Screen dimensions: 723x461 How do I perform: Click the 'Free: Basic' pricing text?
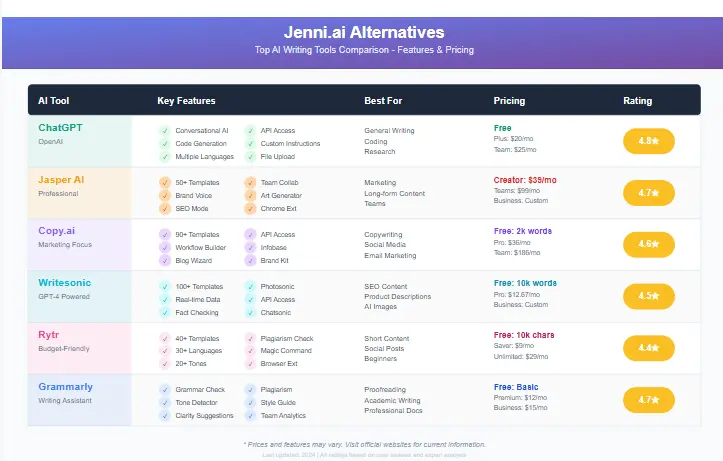[516, 387]
